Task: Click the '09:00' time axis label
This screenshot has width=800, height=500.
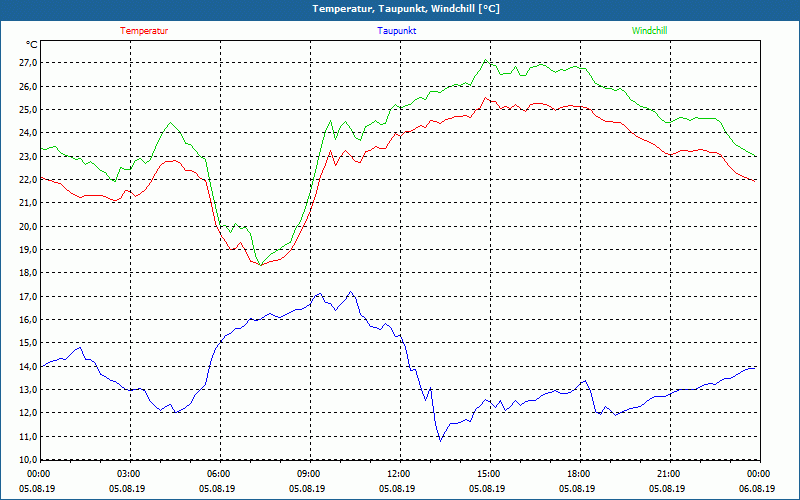Action: pos(310,474)
